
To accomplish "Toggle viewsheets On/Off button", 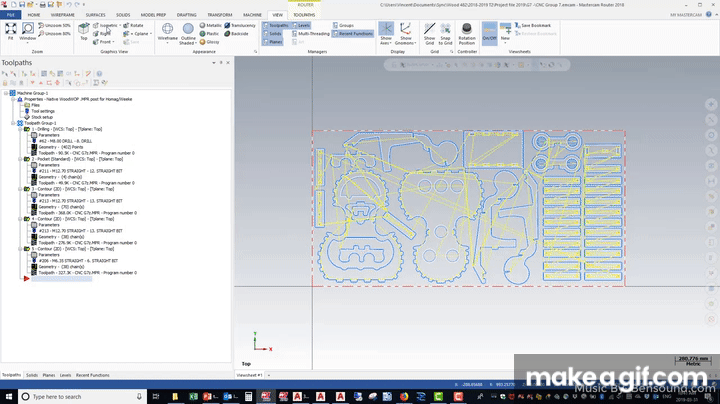I will coord(490,31).
